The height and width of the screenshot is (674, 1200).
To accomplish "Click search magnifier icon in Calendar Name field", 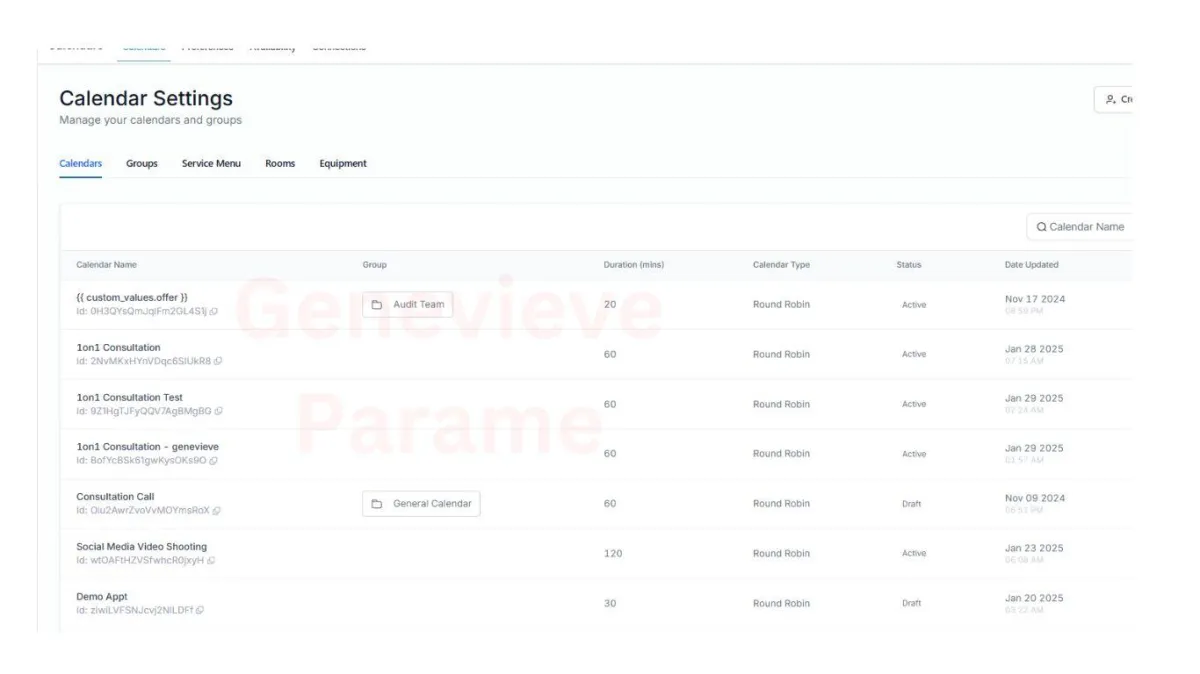I will coord(1042,227).
